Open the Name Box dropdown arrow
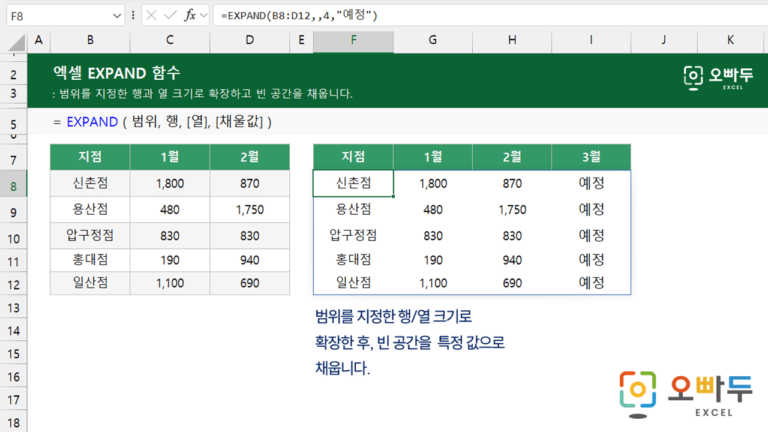Viewport: 768px width, 432px height. [x=117, y=16]
